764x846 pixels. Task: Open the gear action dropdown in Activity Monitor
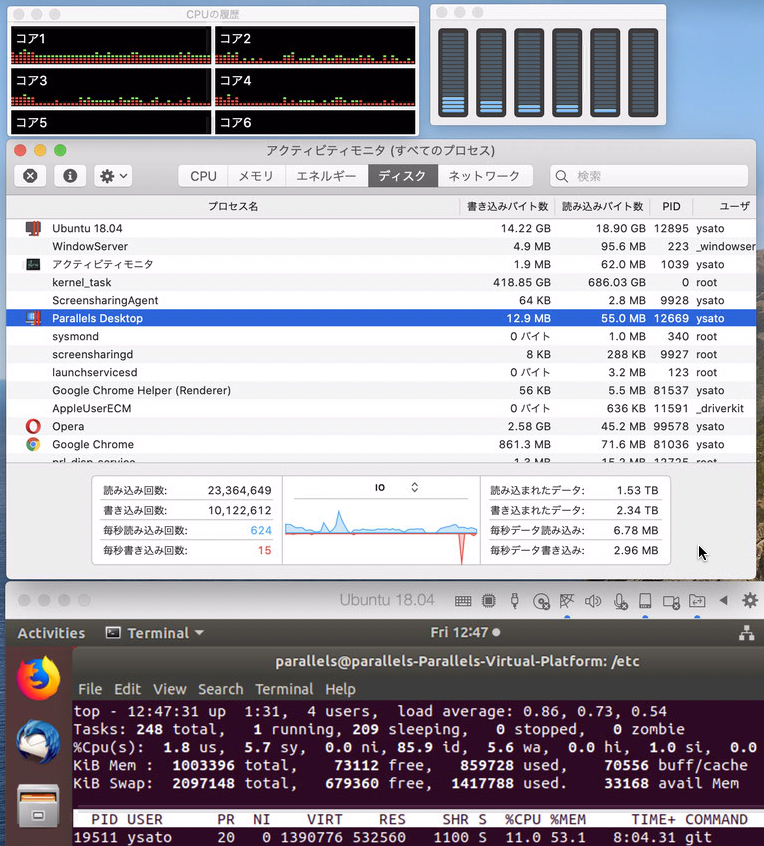click(x=113, y=176)
